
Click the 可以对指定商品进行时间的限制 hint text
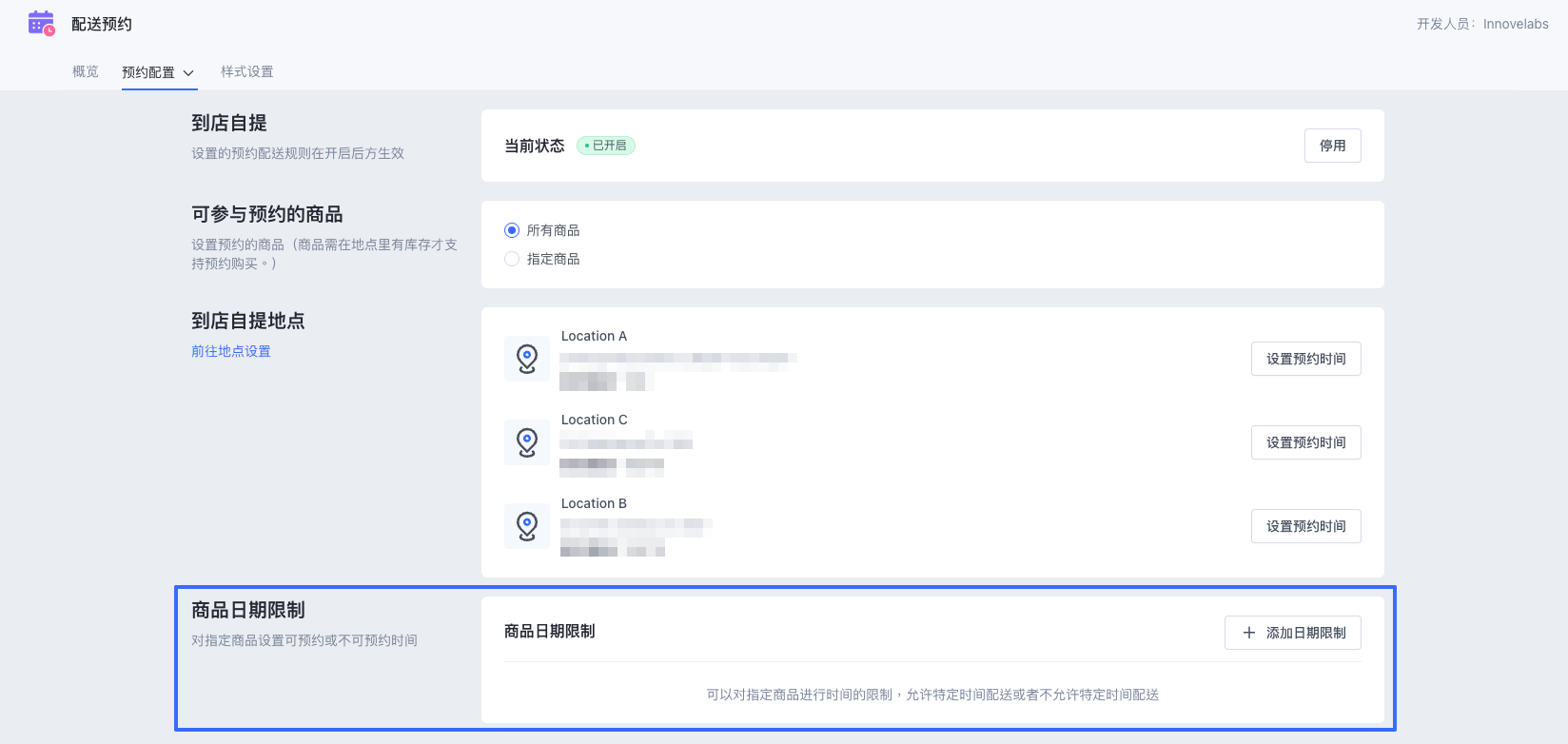coord(932,695)
